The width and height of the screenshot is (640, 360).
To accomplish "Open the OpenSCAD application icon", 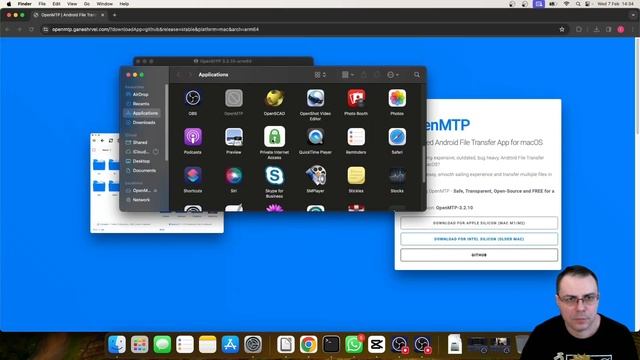I will (x=274, y=98).
